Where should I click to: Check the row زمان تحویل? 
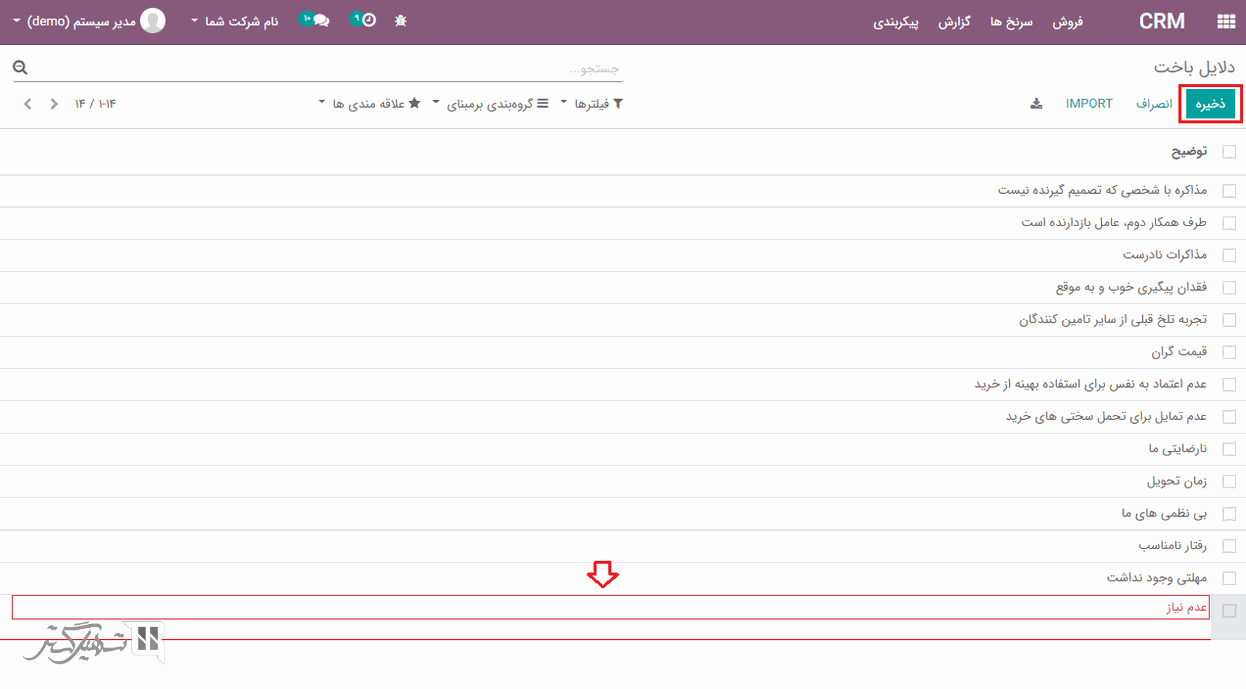point(1229,482)
